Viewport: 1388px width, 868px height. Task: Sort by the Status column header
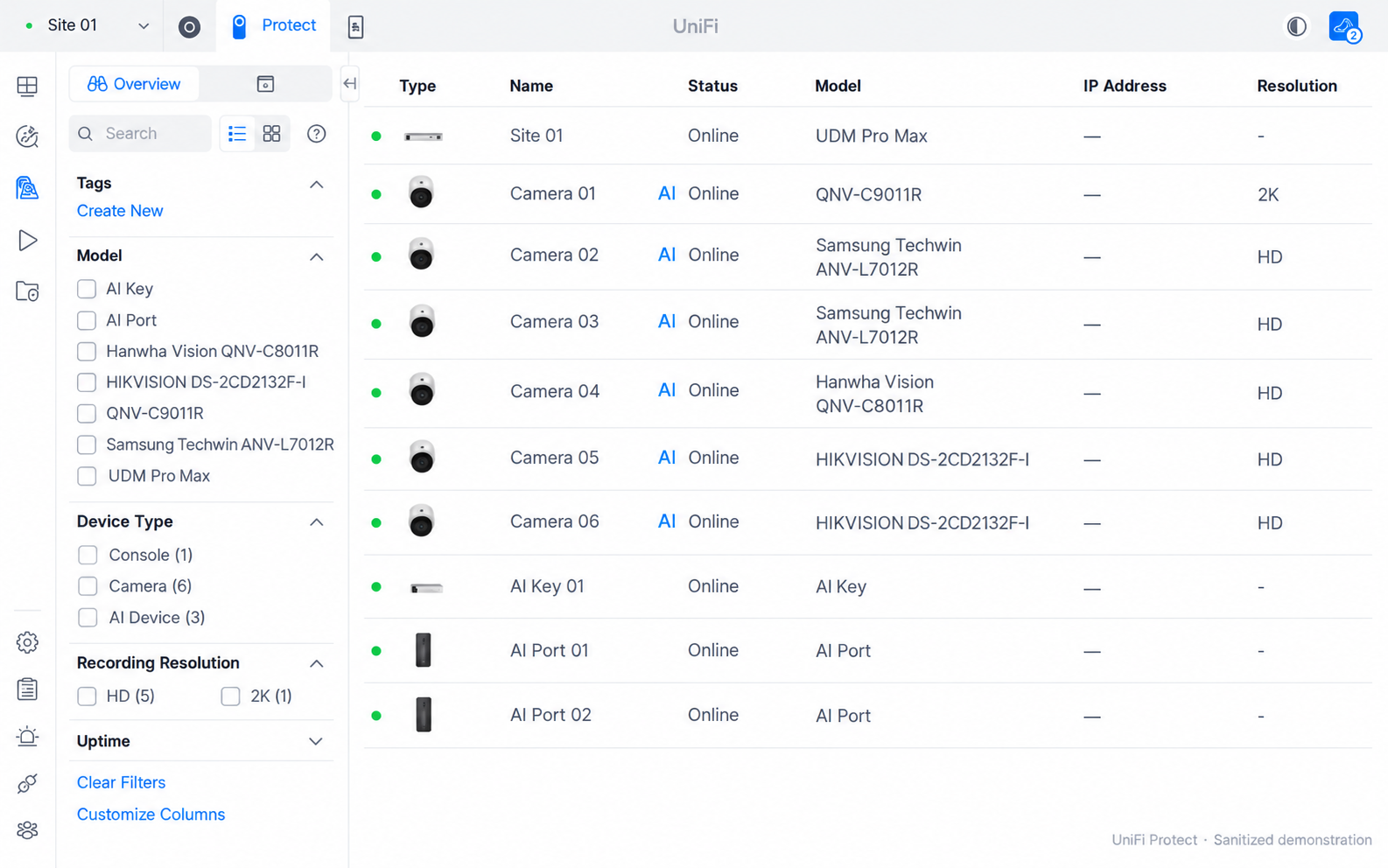(x=712, y=86)
